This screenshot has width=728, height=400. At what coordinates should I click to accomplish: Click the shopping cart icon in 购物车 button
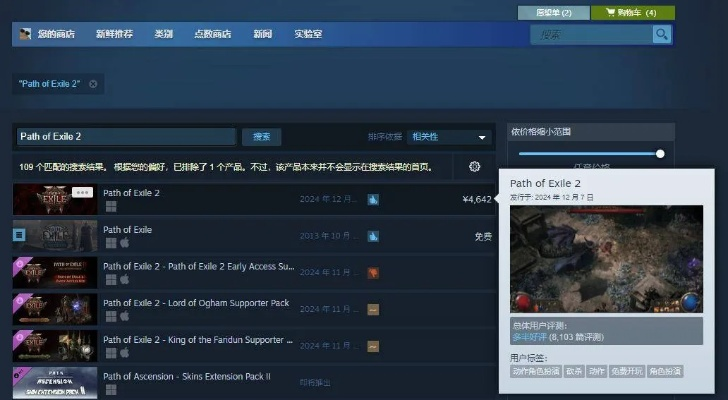[x=610, y=13]
